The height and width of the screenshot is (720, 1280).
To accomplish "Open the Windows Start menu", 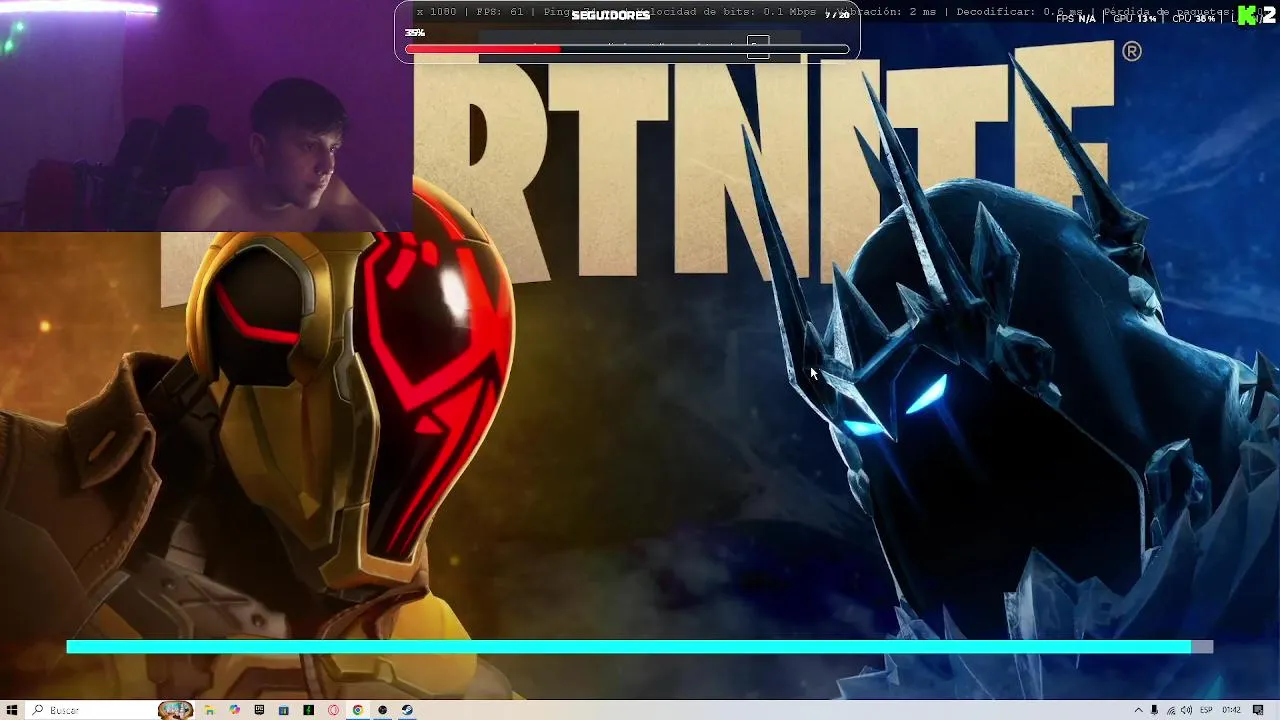I will pyautogui.click(x=12, y=710).
